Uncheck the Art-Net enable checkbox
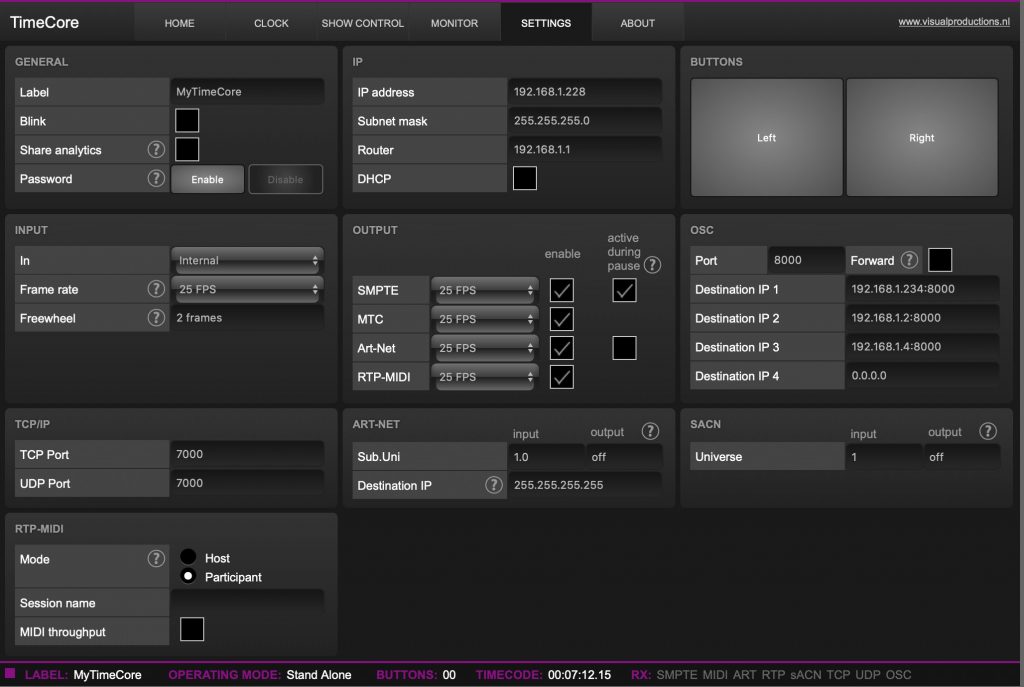This screenshot has height=687, width=1024. (x=562, y=348)
